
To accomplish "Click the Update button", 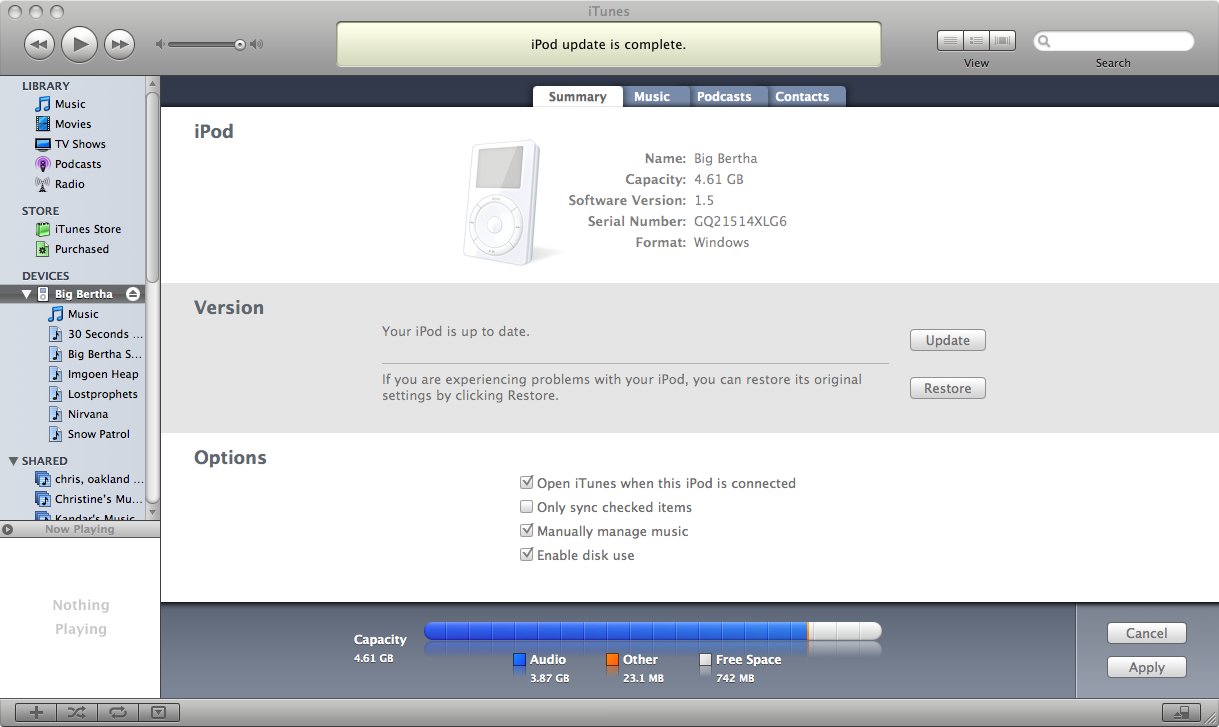I will click(948, 340).
